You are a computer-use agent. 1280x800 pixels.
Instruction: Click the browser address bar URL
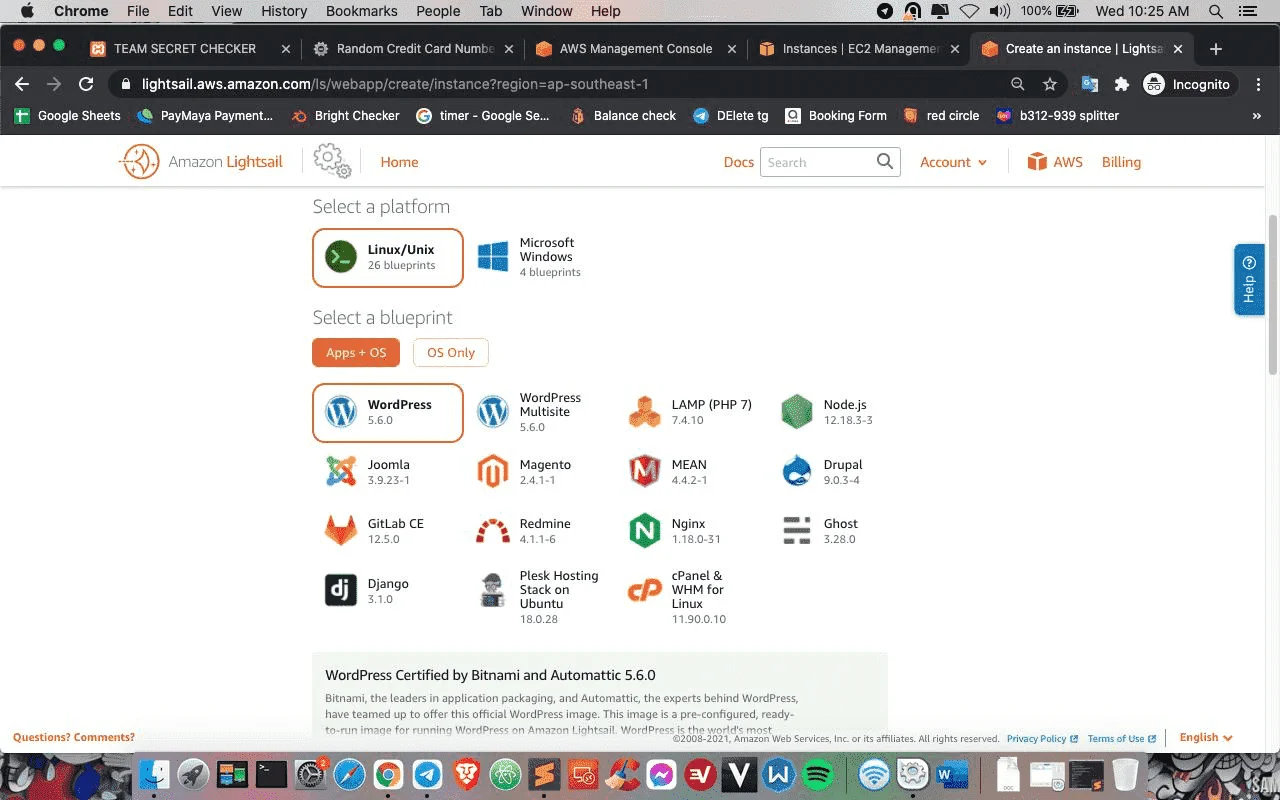395,84
